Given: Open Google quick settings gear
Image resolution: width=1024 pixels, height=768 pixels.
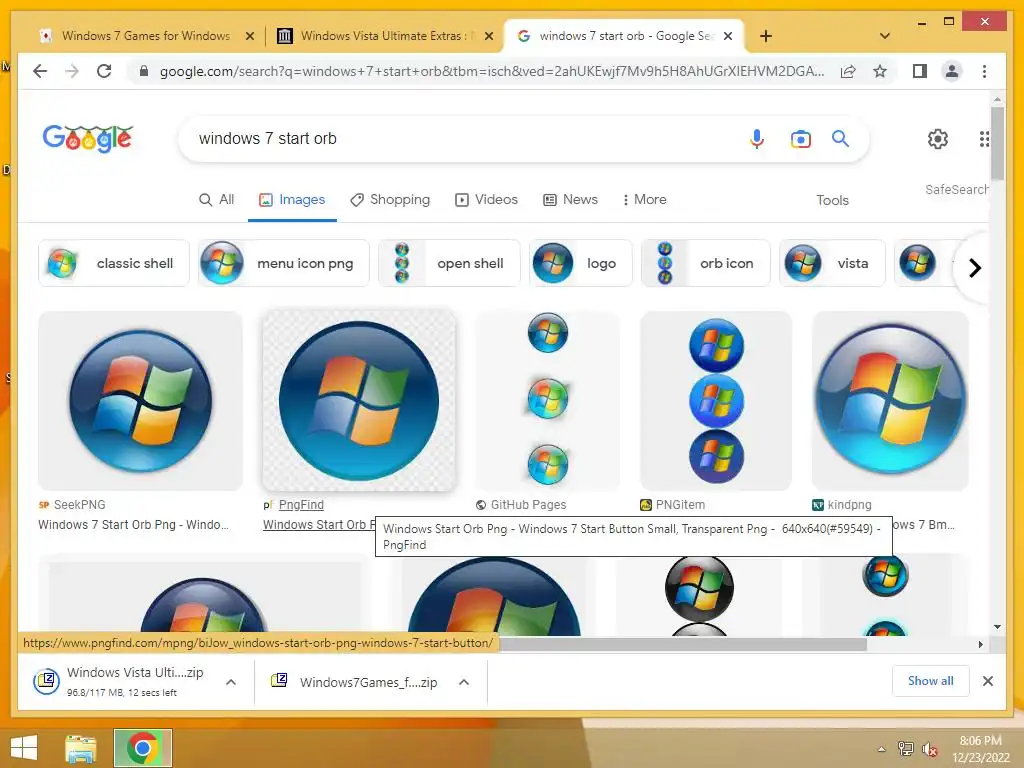Looking at the screenshot, I should click(938, 138).
